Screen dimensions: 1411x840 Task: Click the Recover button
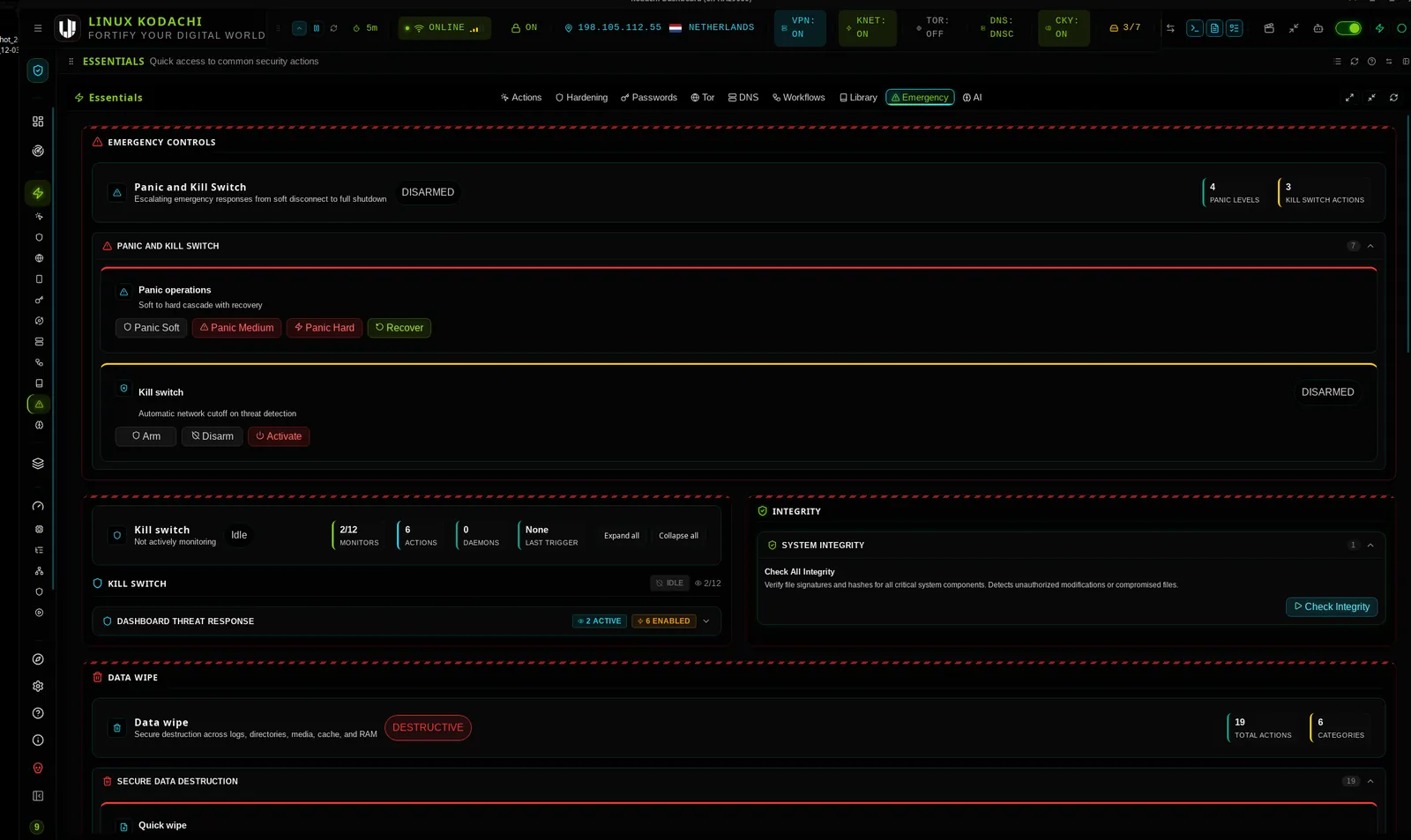[x=399, y=328]
